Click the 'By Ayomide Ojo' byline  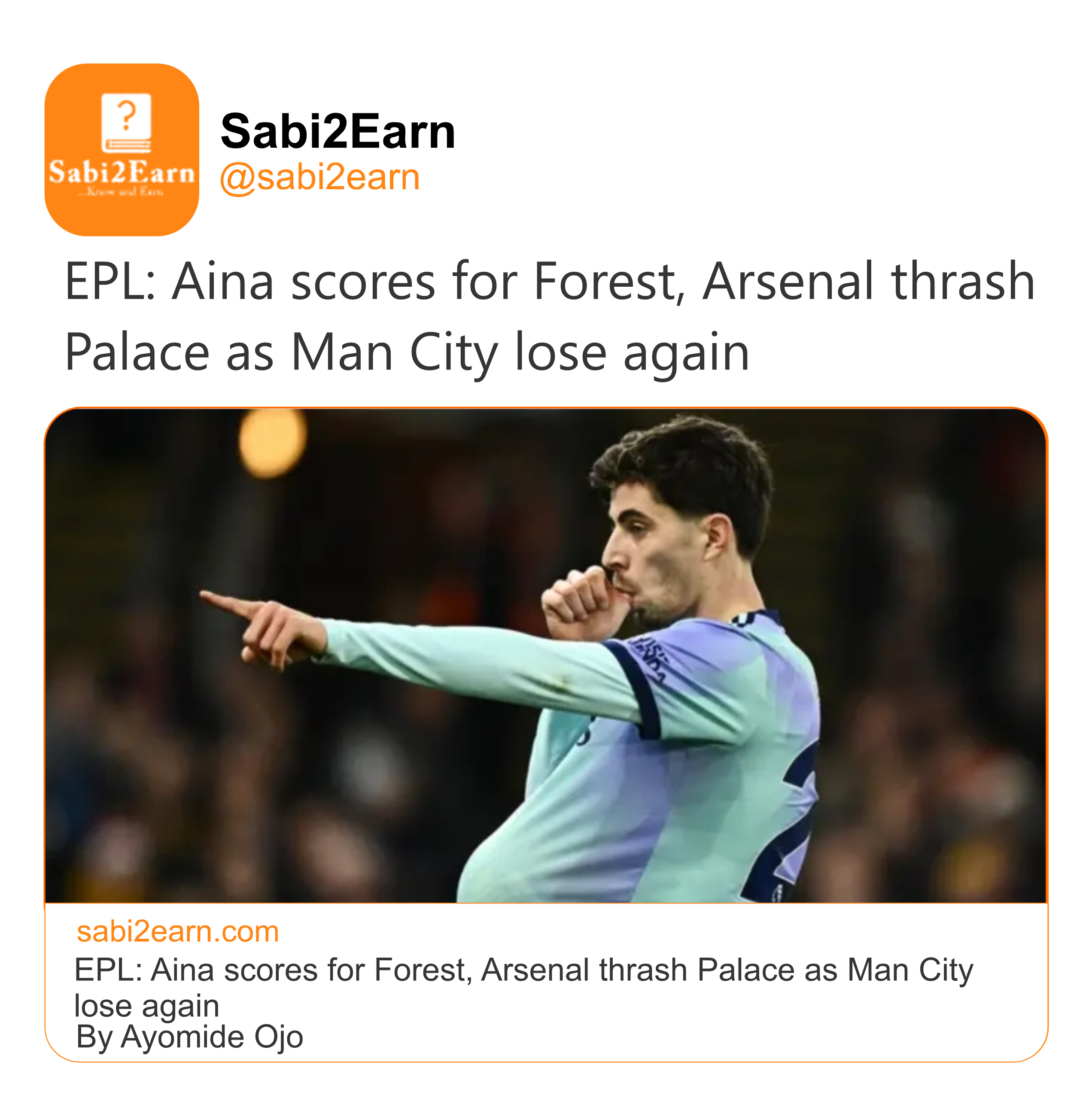coord(189,1037)
